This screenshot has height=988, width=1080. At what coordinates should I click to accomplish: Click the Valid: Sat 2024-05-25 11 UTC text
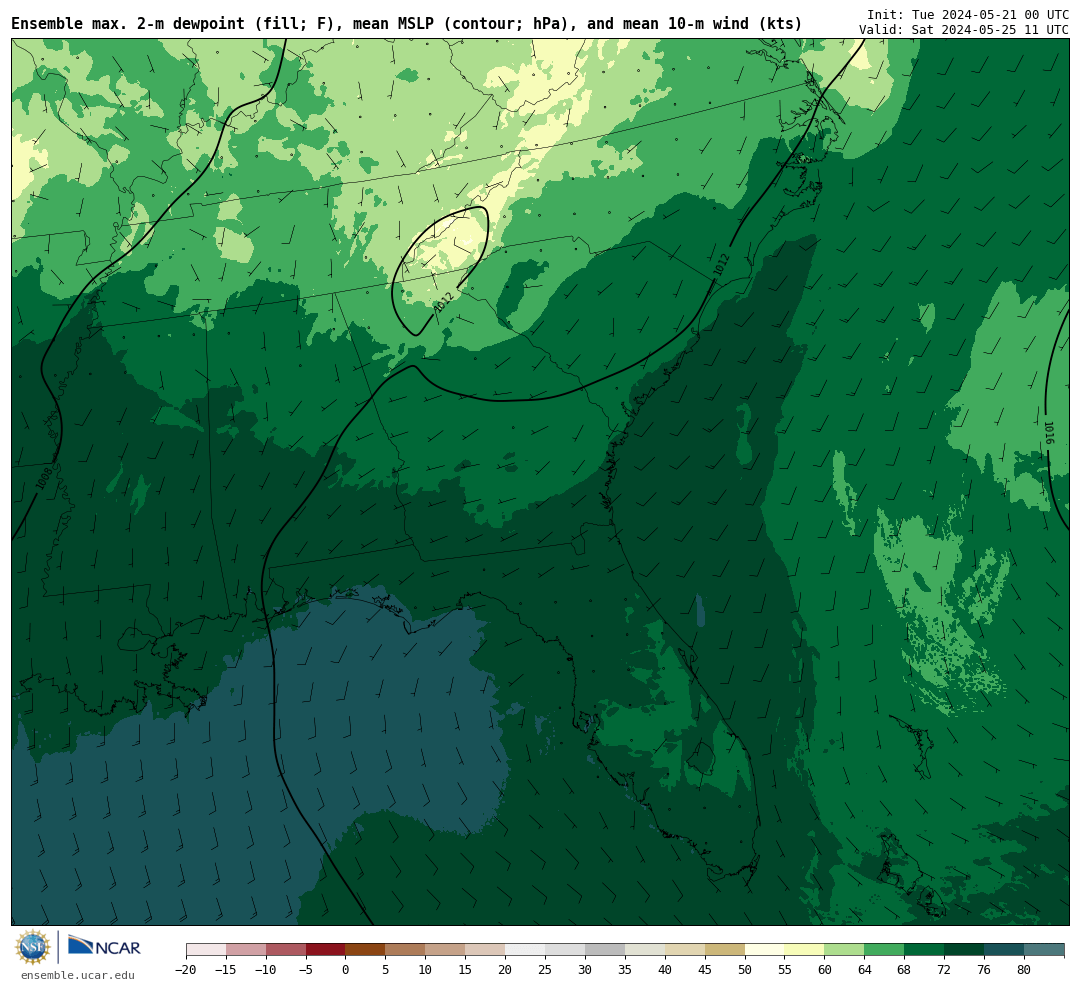click(964, 30)
